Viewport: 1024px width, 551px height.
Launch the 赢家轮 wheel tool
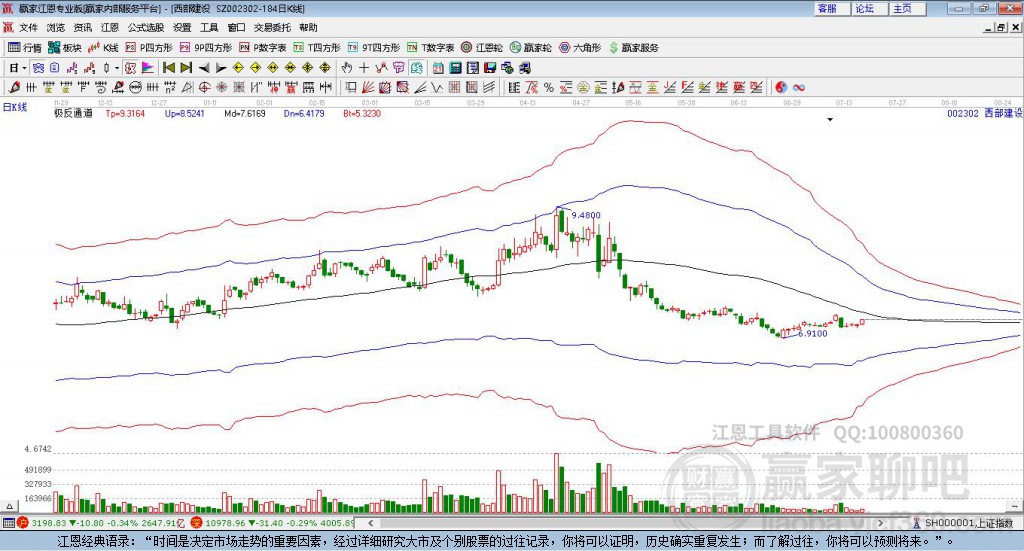(x=530, y=48)
